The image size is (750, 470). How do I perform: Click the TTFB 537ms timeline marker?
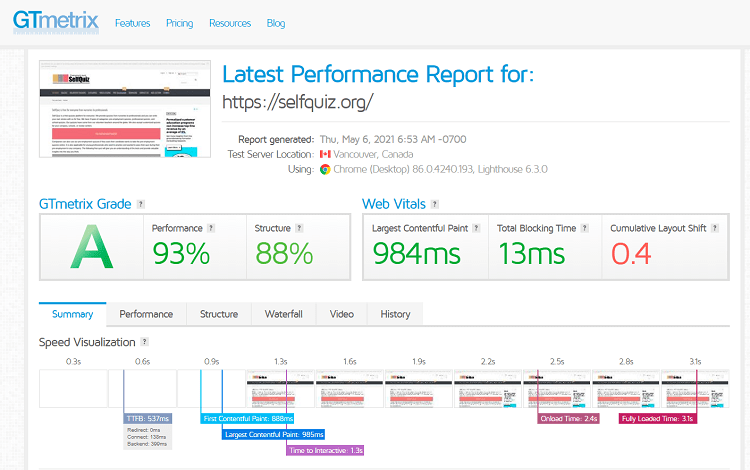tap(148, 418)
